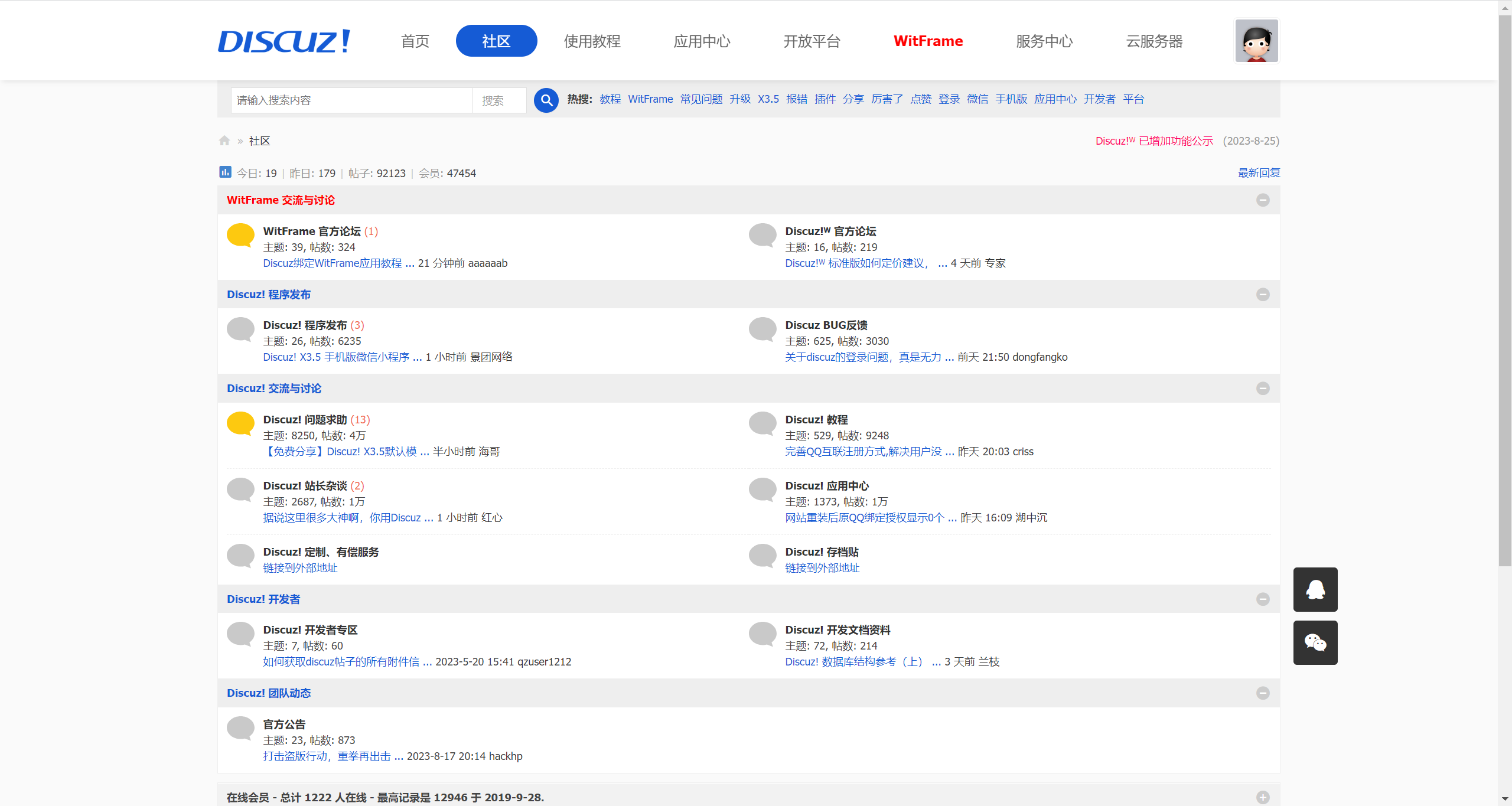1512x806 pixels.
Task: Select the 社区 nav tab
Action: coord(496,41)
